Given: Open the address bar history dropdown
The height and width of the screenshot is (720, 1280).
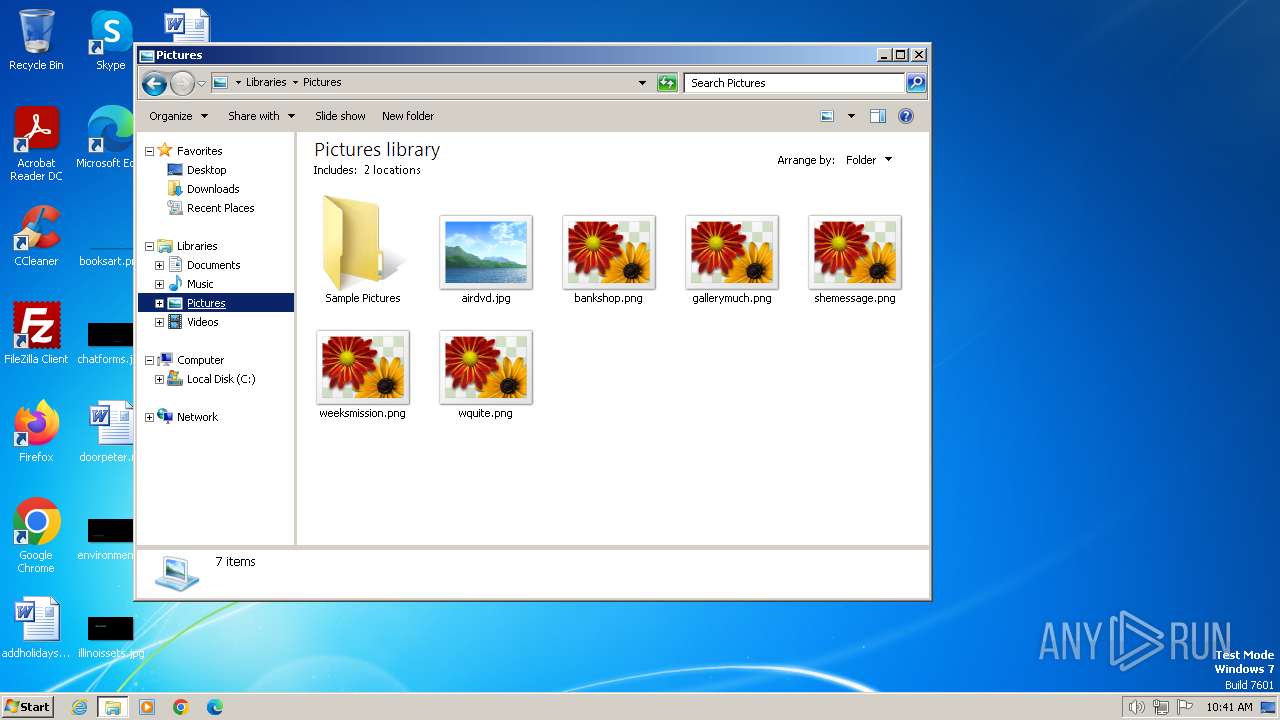Looking at the screenshot, I should tap(642, 83).
